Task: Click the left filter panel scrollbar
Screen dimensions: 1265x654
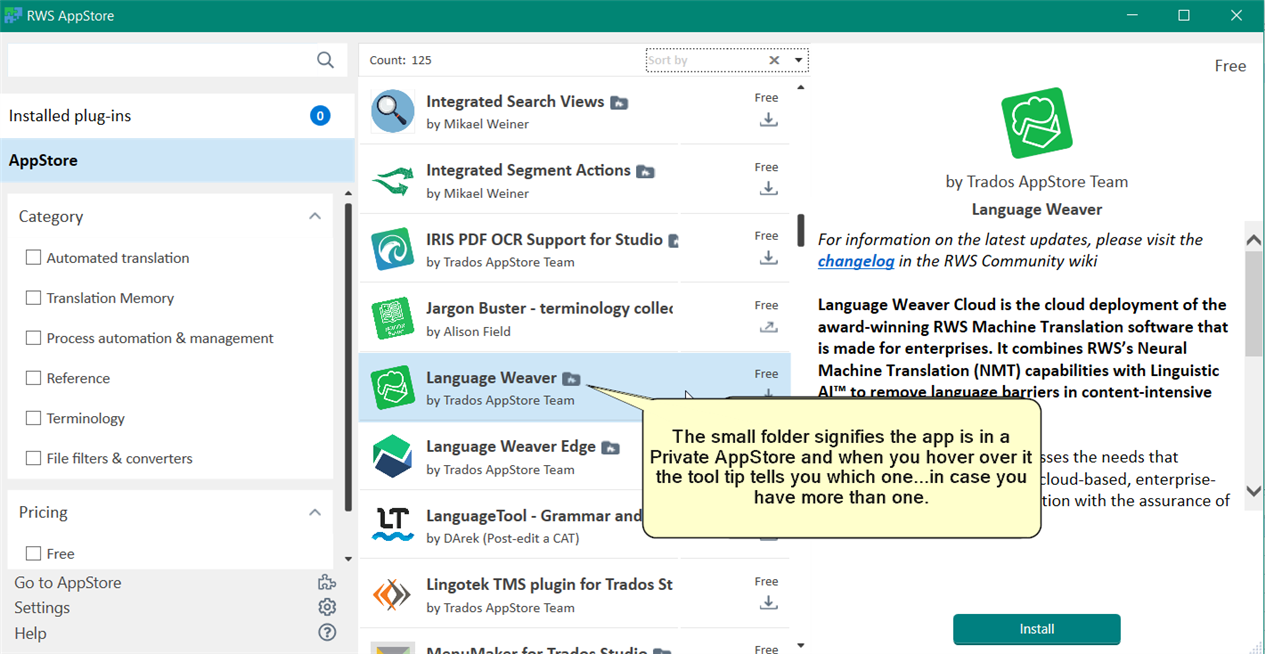Action: pos(348,357)
